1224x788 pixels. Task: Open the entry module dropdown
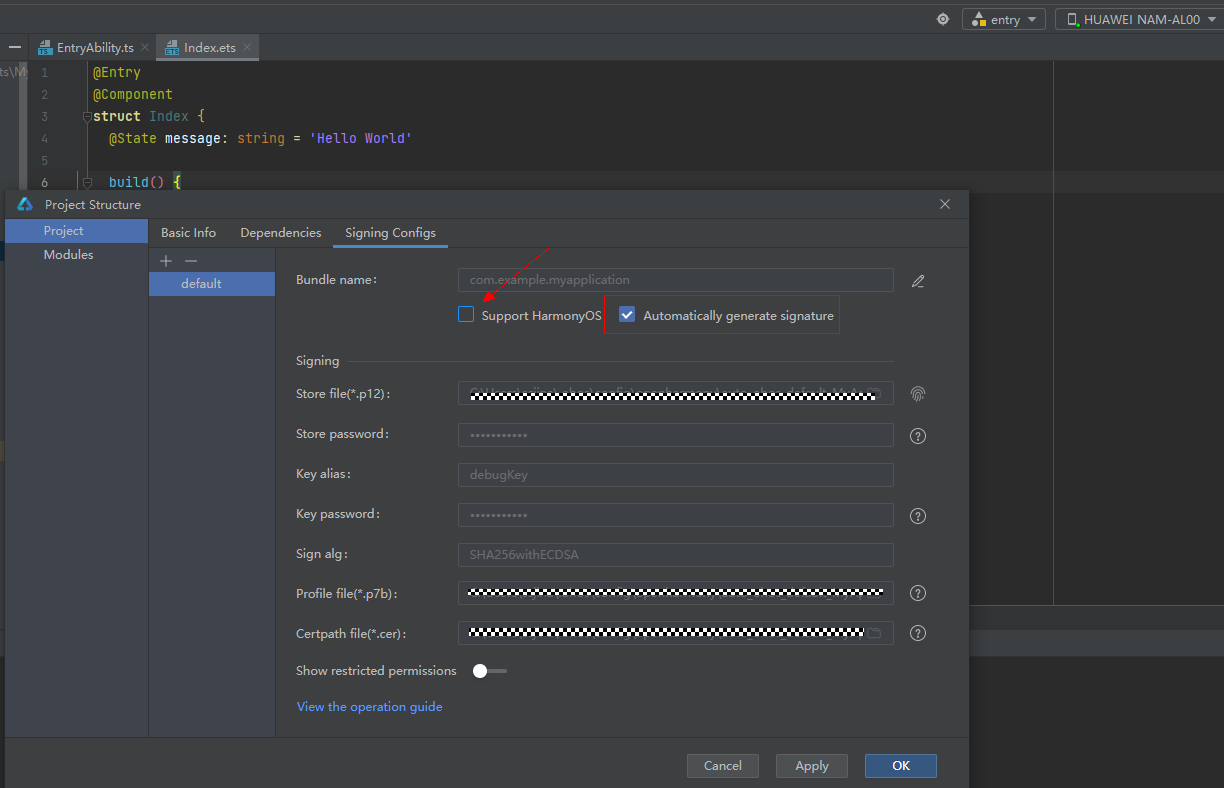(x=1004, y=19)
